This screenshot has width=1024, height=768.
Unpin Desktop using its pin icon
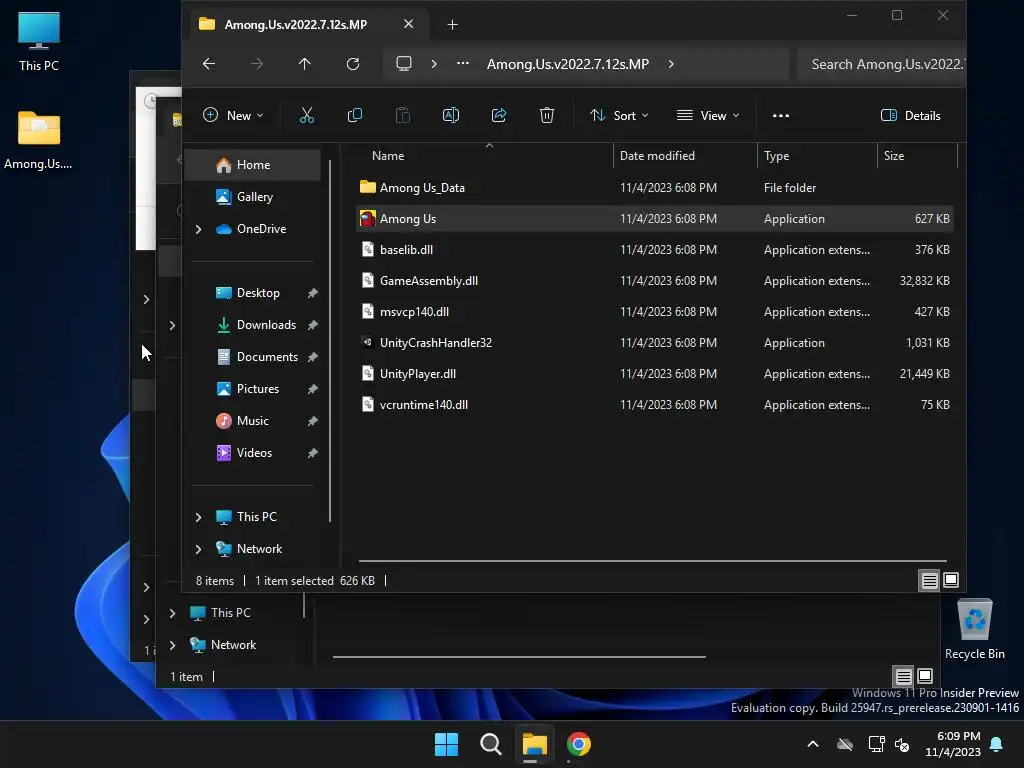pyautogui.click(x=313, y=293)
